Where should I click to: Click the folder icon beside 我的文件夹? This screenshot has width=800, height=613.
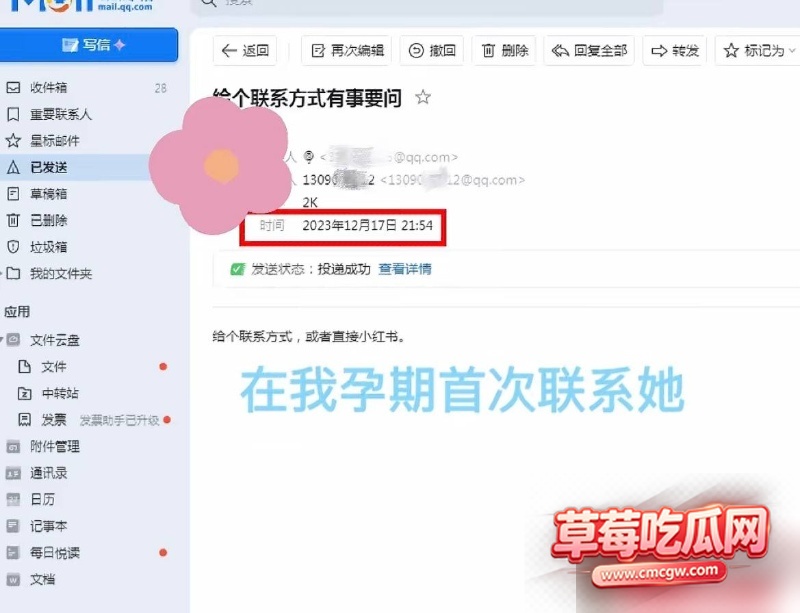click(13, 274)
